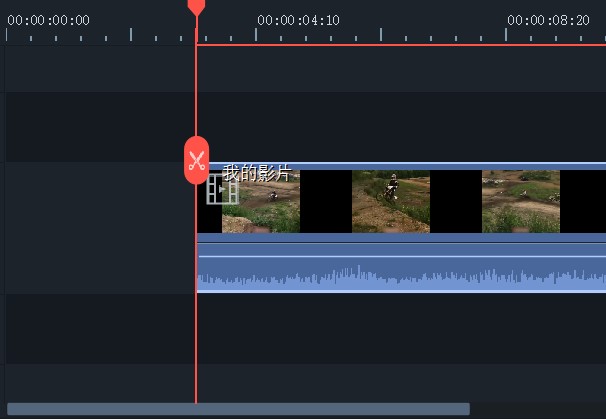Screen dimensions: 606x419
Task: Click the audio volume line above the waveform
Action: click(400, 257)
